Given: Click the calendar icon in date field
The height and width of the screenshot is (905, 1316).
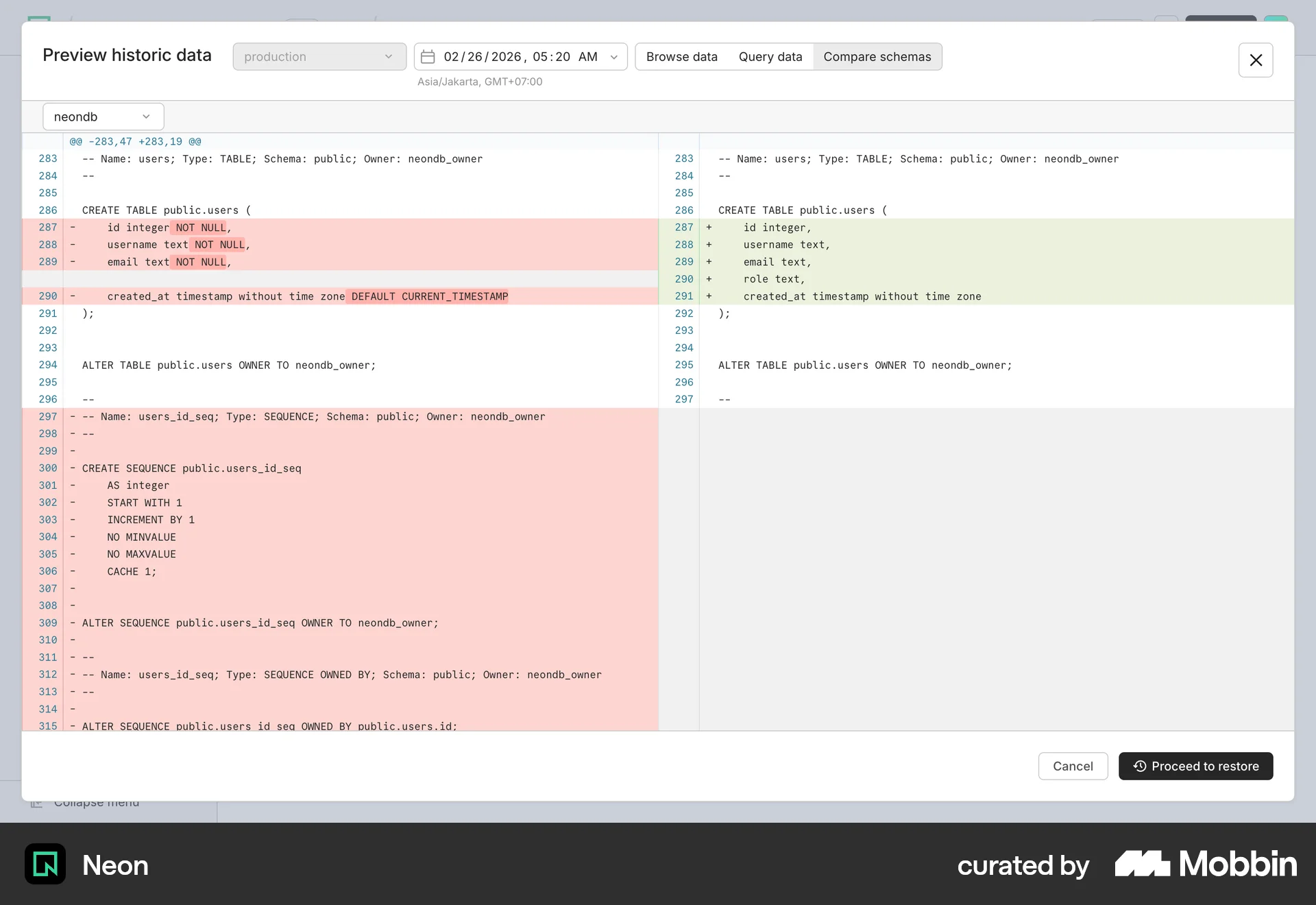Looking at the screenshot, I should [x=428, y=57].
